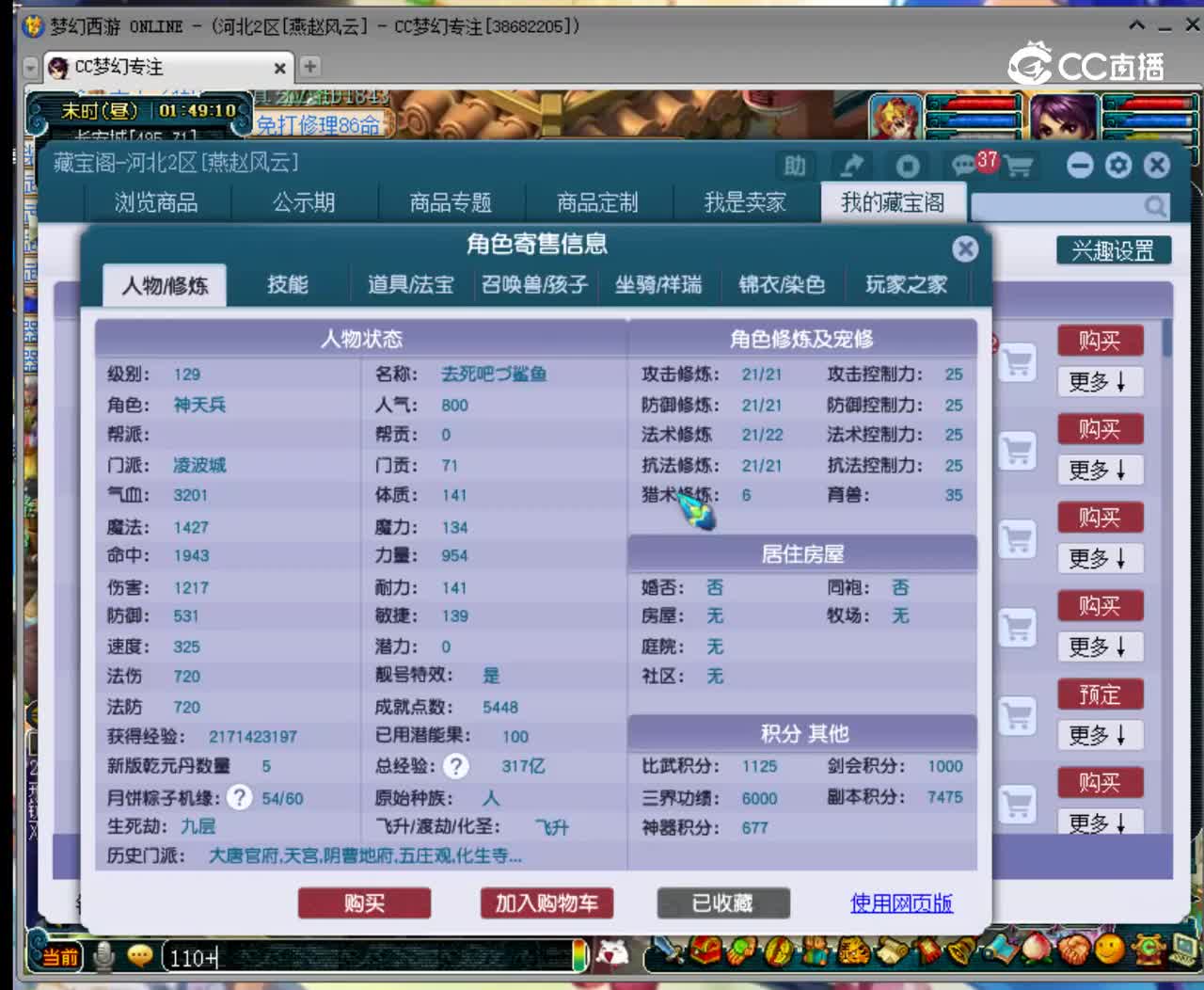
Task: Open the 商品定制 tab
Action: tap(597, 202)
